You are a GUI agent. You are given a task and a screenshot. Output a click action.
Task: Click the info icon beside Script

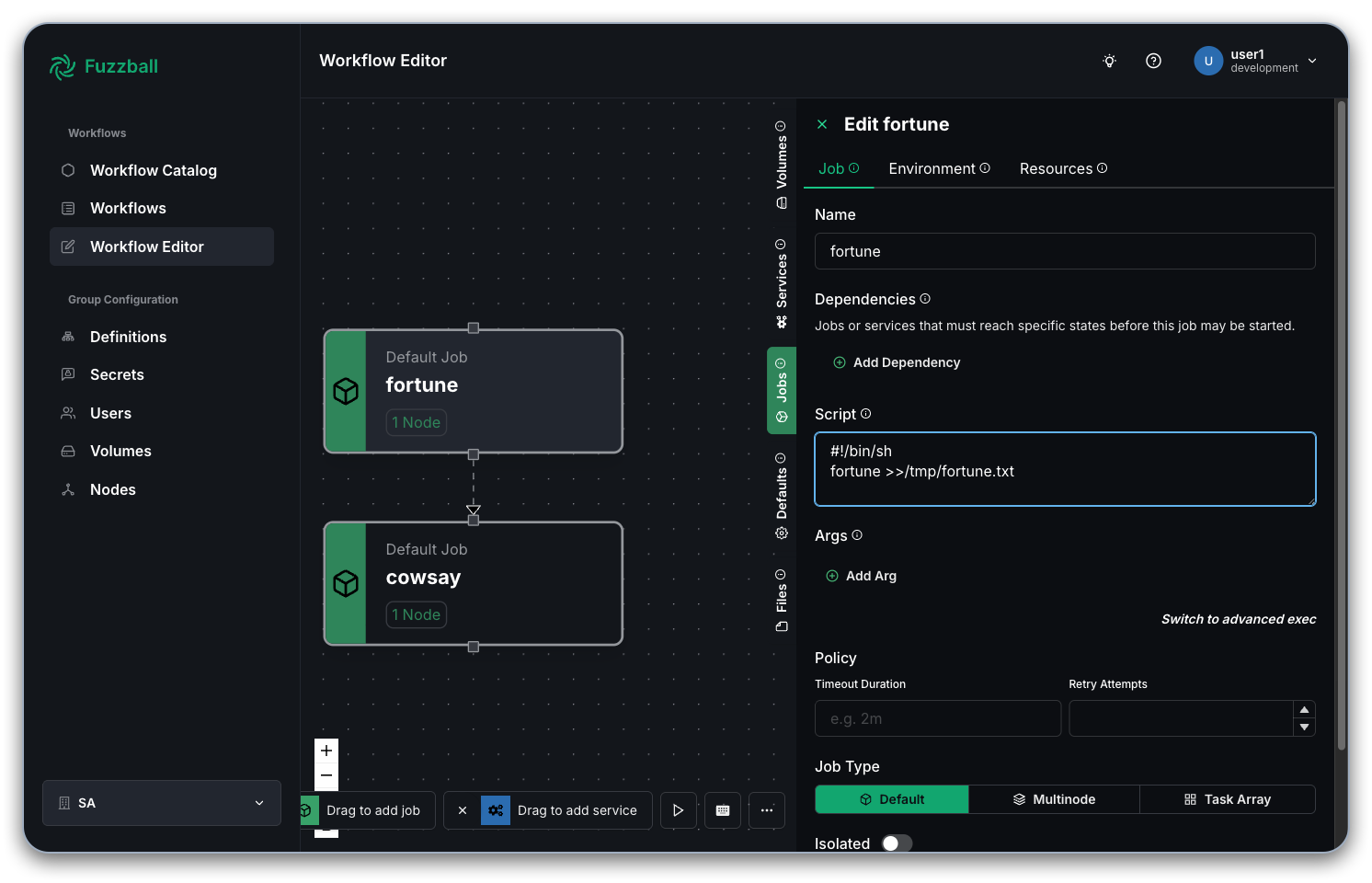[865, 414]
